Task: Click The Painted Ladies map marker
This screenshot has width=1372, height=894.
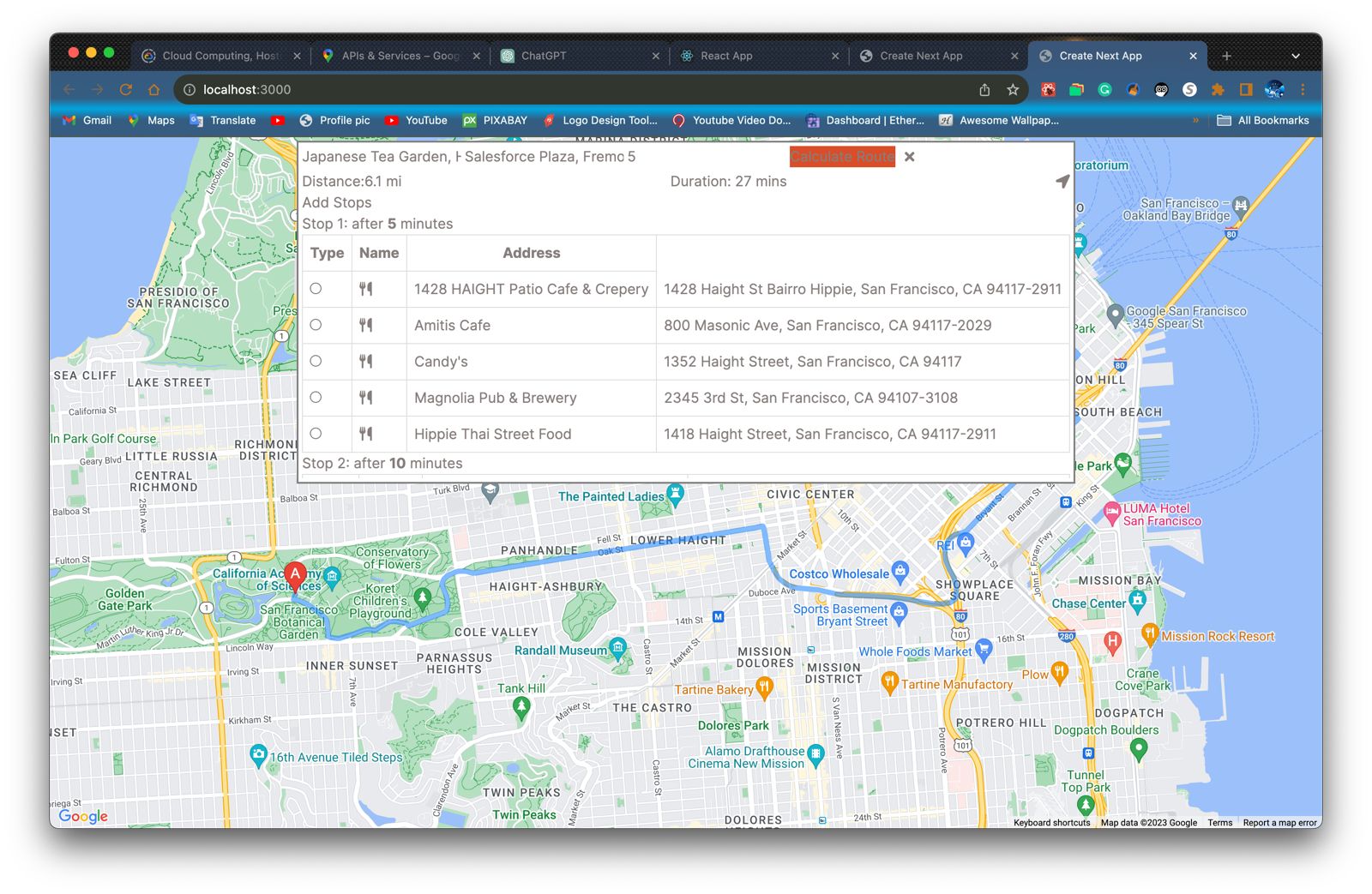Action: [676, 495]
